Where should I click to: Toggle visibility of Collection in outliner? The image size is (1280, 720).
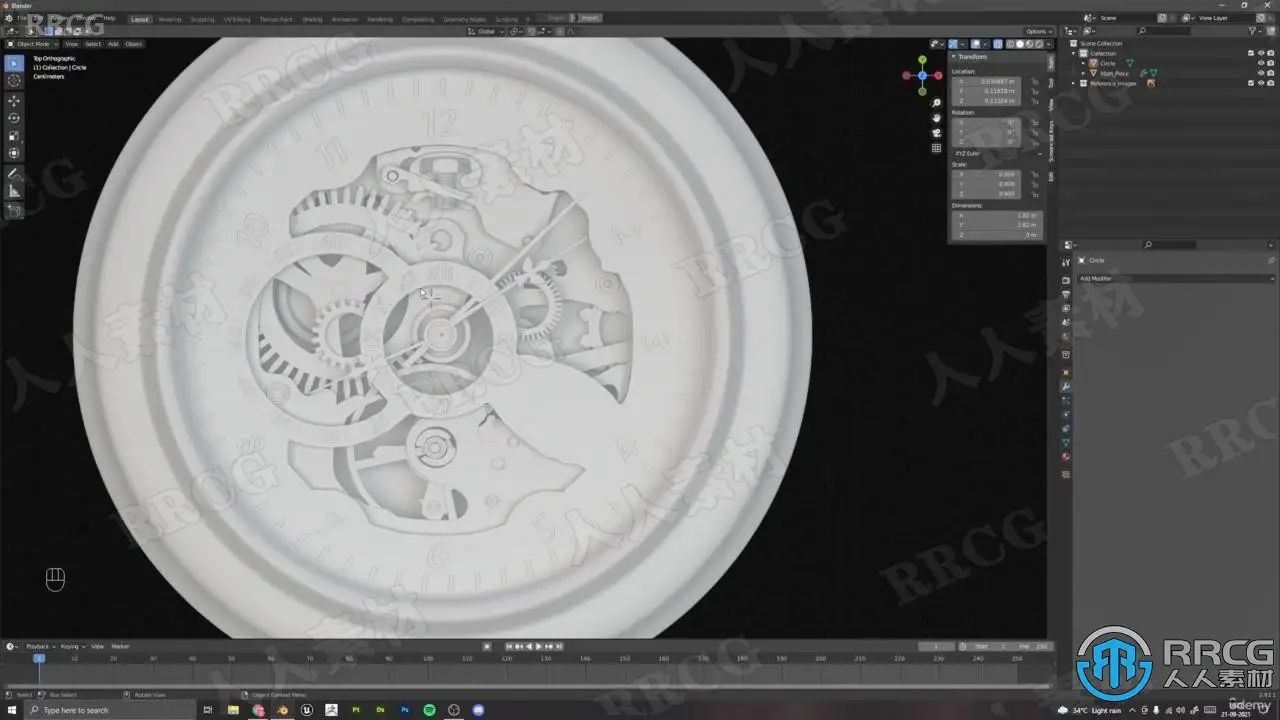(x=1260, y=53)
